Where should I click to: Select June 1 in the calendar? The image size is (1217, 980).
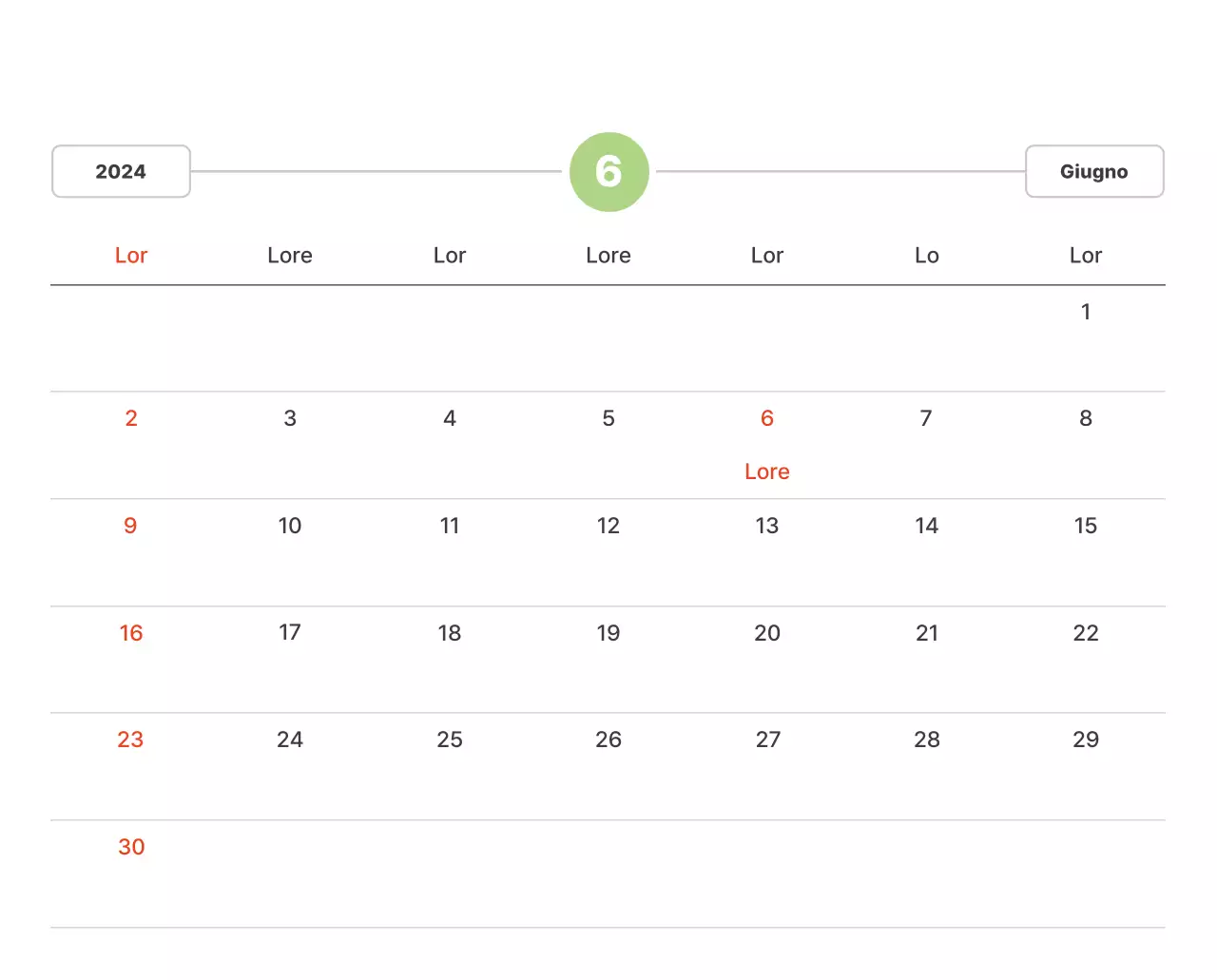pyautogui.click(x=1085, y=312)
